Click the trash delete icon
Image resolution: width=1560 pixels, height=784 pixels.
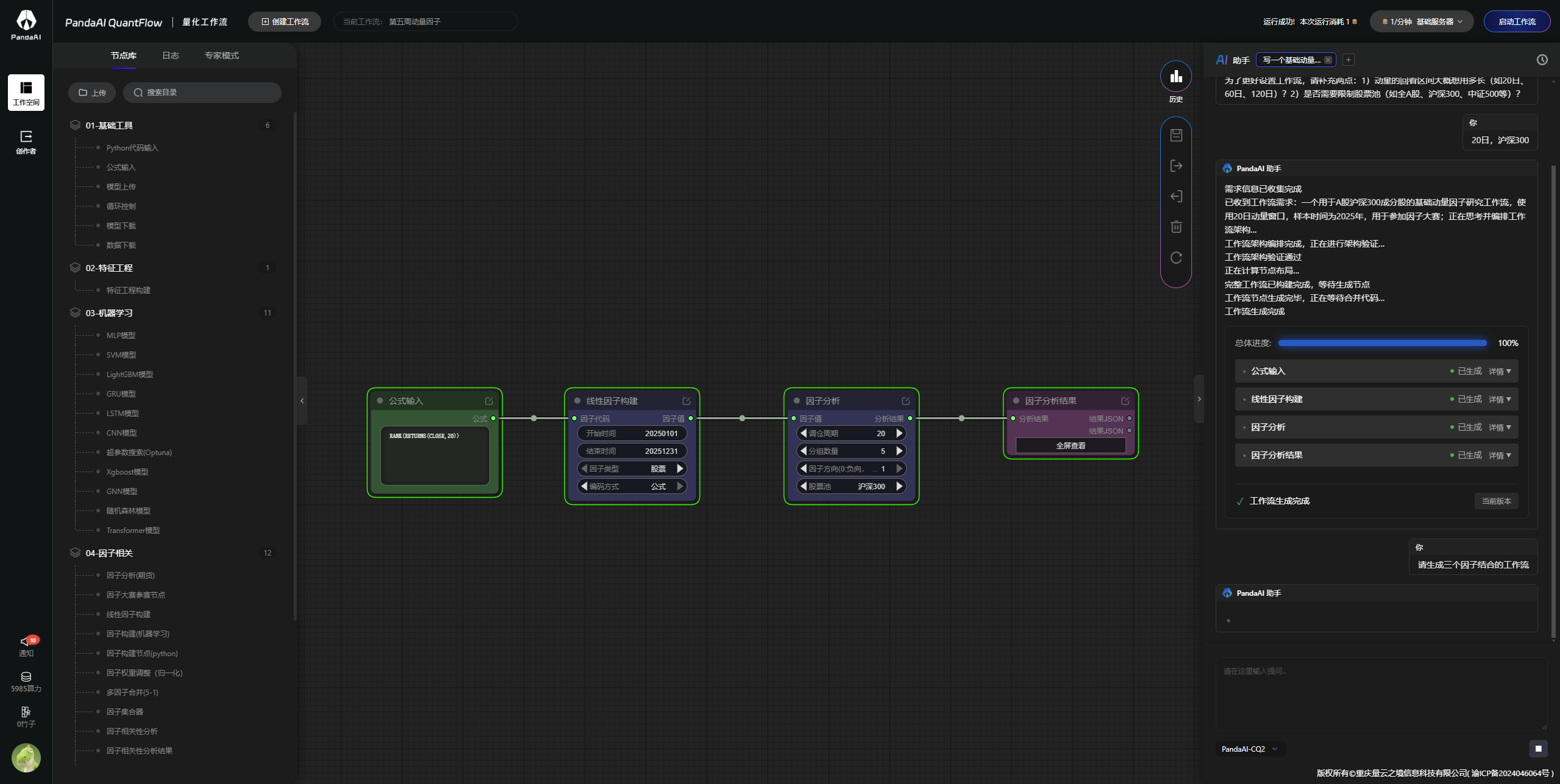1176,227
